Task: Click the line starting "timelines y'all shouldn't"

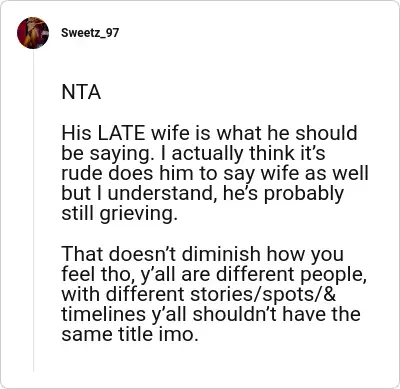Action: (x=211, y=314)
